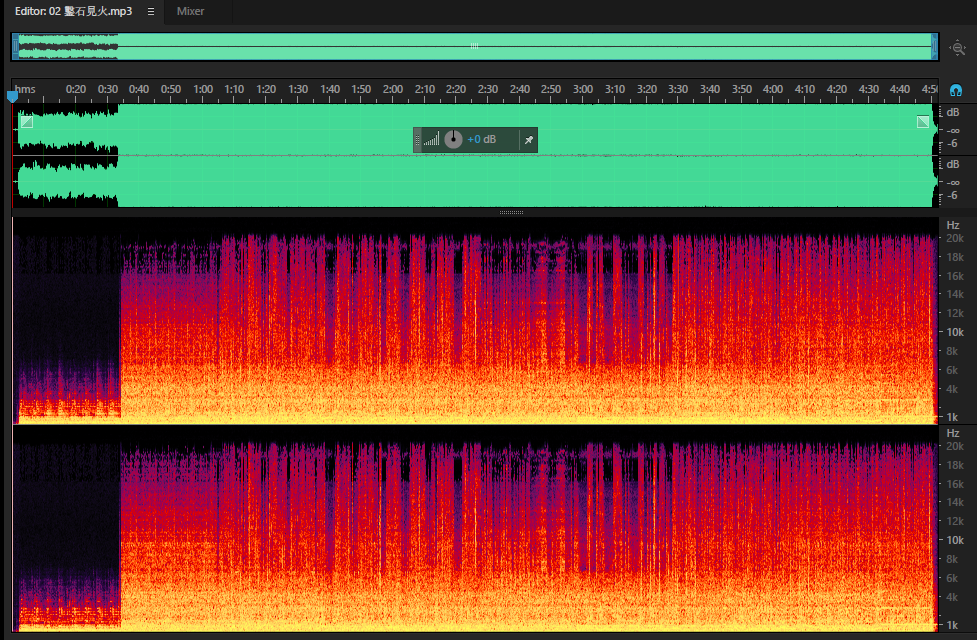Click the 2:00 mark on time ruler
977x640 pixels.
pyautogui.click(x=393, y=89)
